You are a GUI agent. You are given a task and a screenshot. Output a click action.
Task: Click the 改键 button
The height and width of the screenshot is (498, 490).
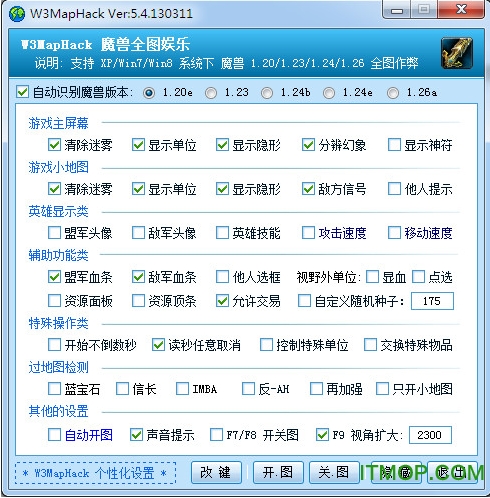coord(216,473)
